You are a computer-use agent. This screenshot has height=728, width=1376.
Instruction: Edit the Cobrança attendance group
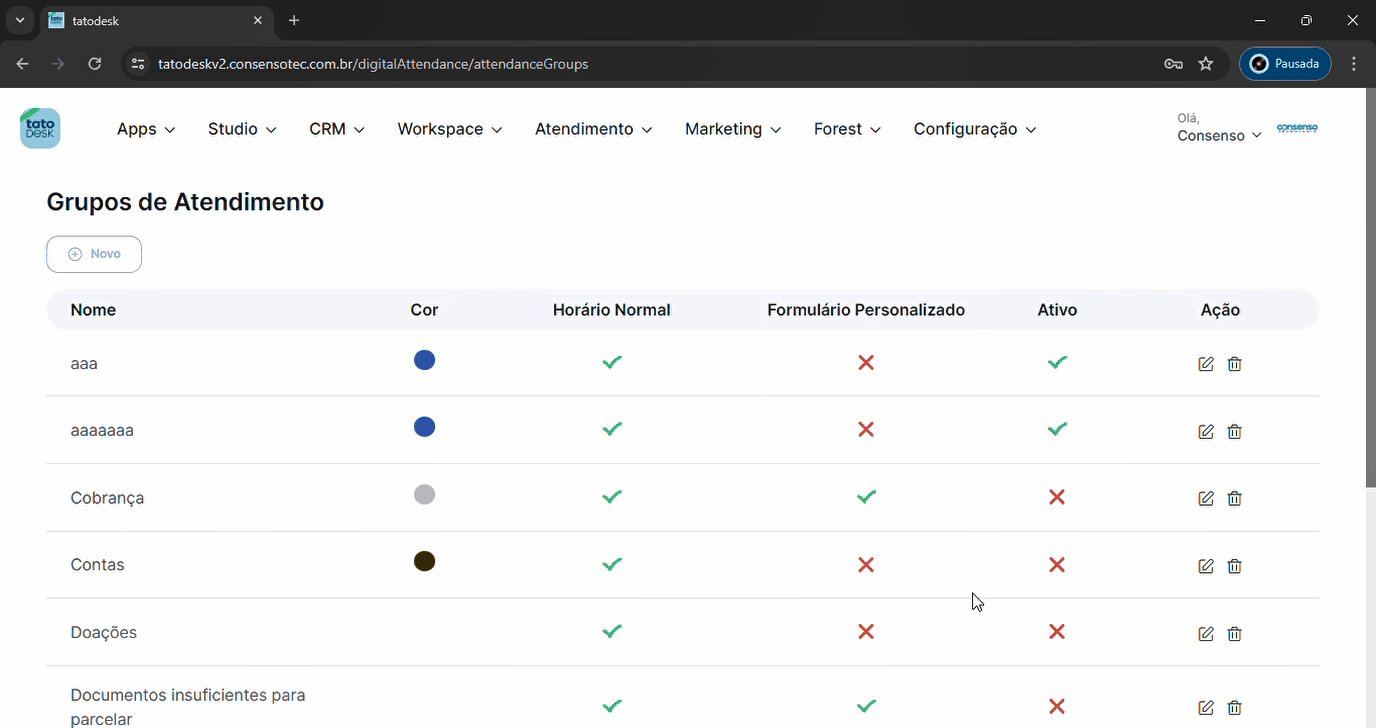[1205, 498]
